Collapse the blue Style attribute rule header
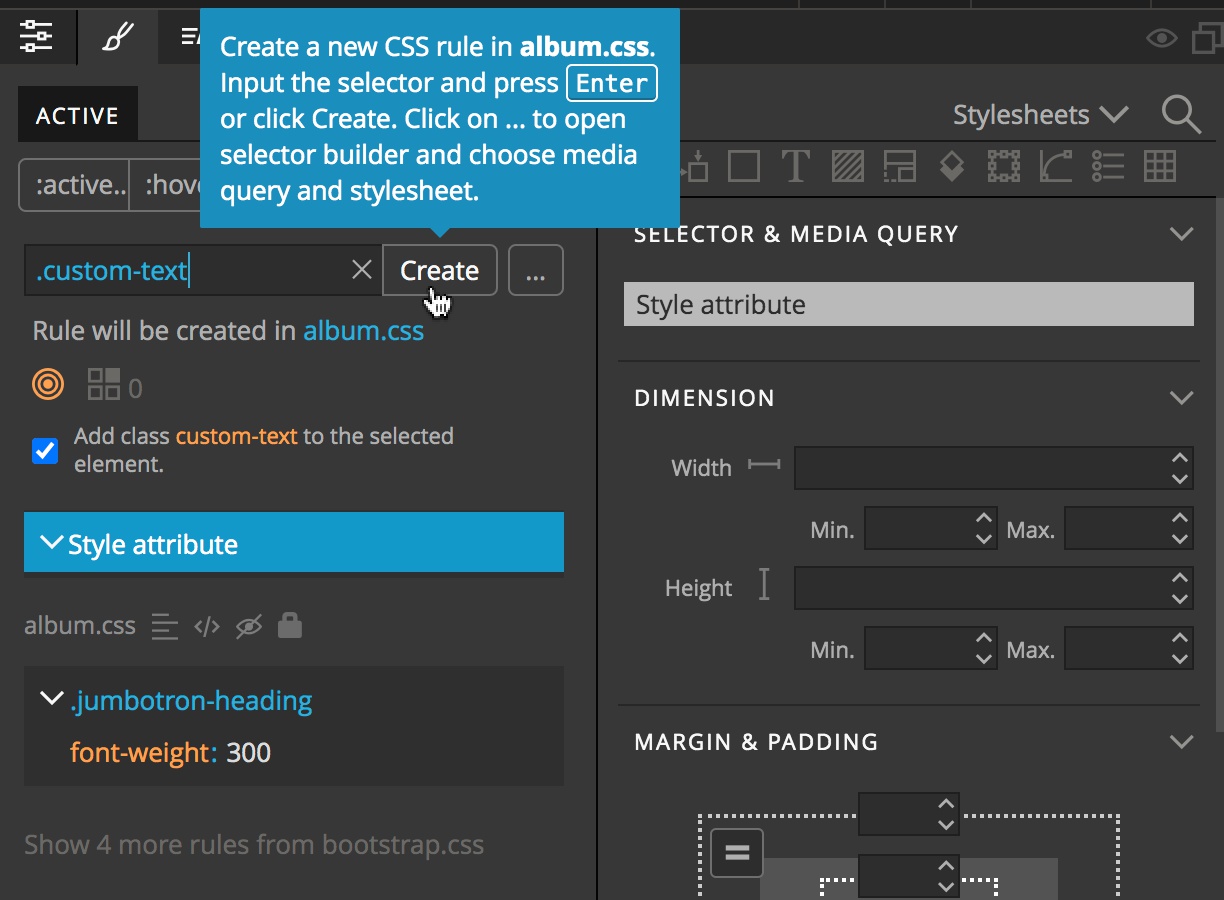Viewport: 1224px width, 900px height. coord(294,543)
